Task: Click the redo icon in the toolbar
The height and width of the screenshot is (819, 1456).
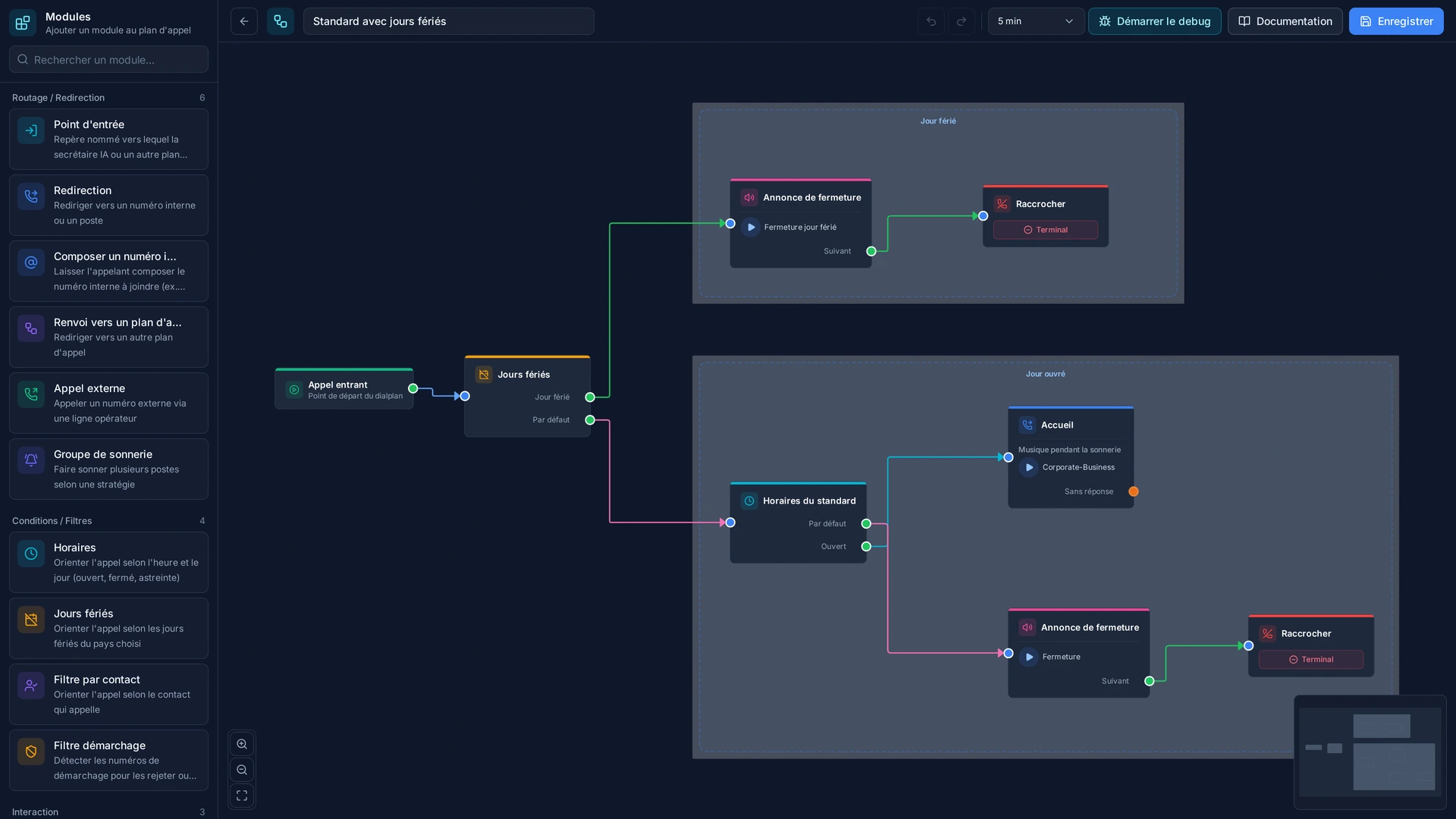Action: click(962, 21)
